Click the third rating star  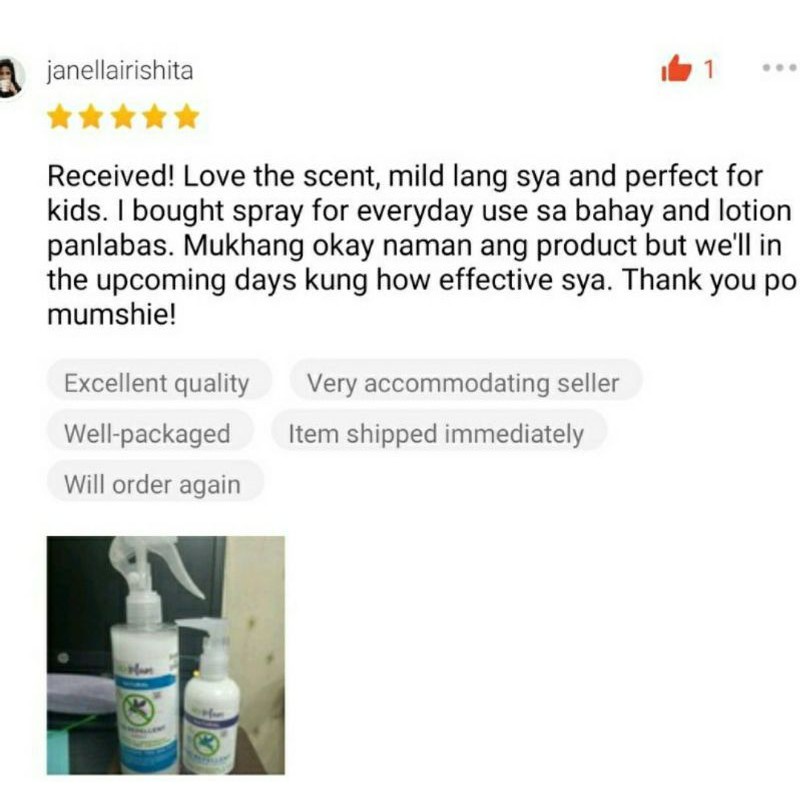point(123,117)
